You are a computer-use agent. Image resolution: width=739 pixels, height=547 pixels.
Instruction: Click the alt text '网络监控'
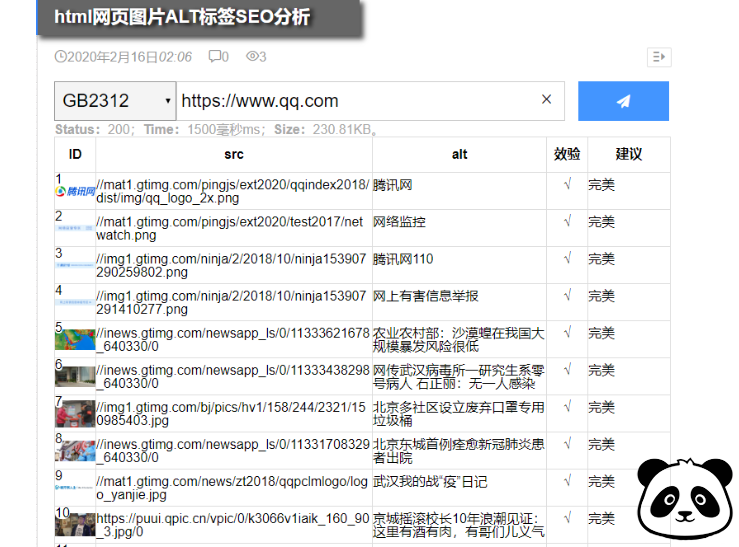[x=399, y=222]
